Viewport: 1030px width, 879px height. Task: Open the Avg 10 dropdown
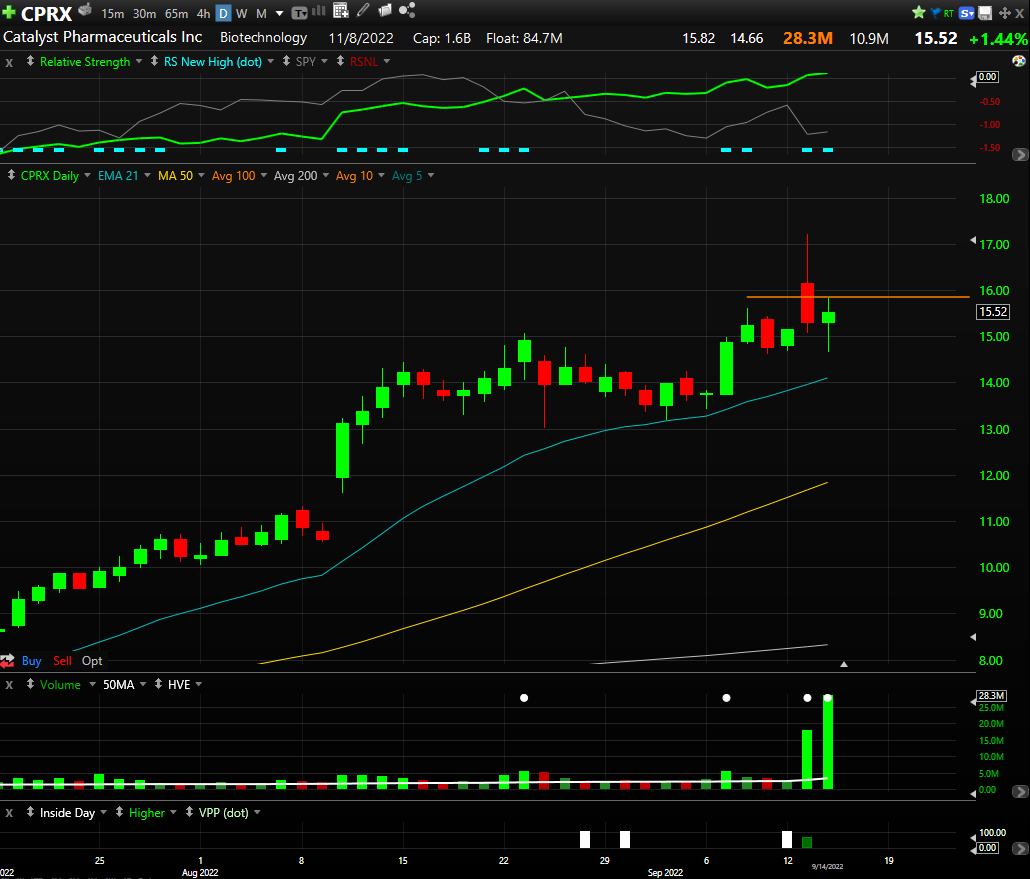point(382,175)
